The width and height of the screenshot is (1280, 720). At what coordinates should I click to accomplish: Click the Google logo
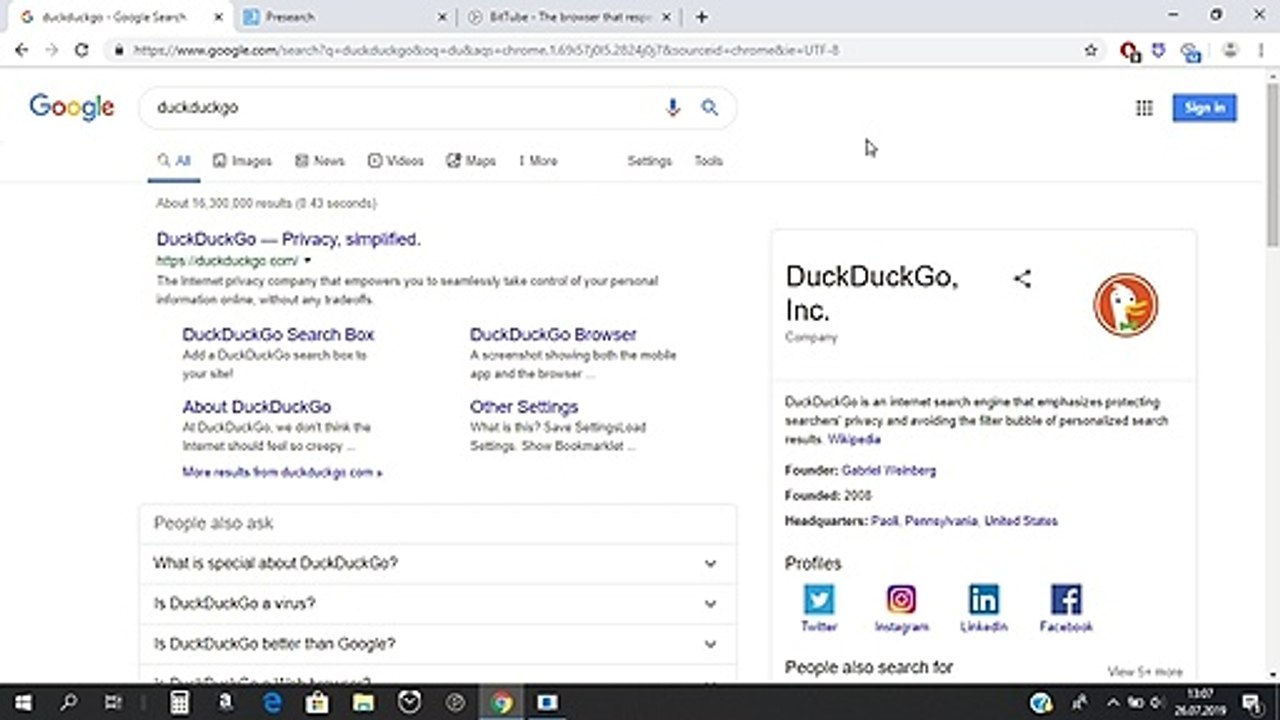coord(72,108)
